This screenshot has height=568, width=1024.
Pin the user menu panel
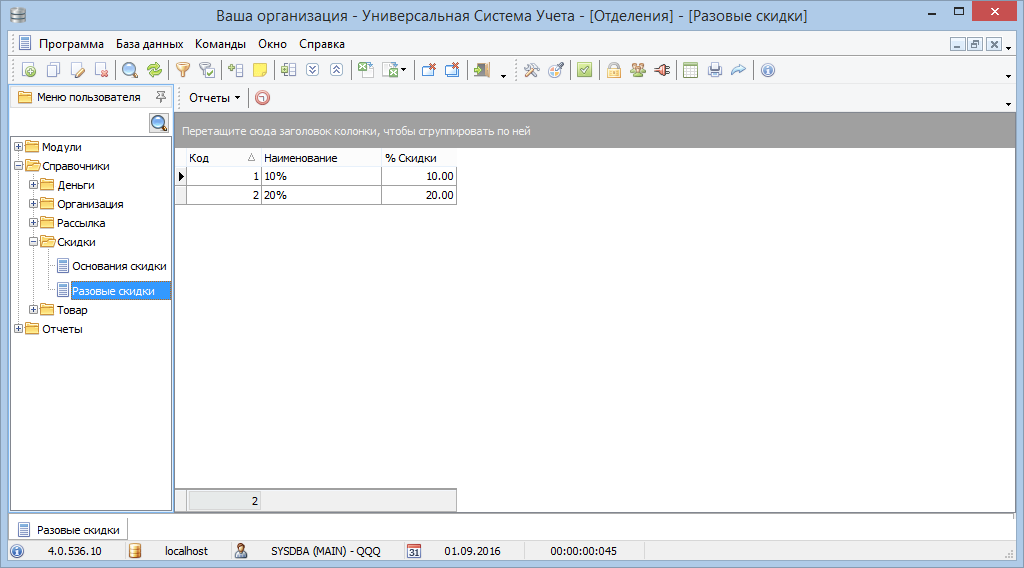pos(160,97)
